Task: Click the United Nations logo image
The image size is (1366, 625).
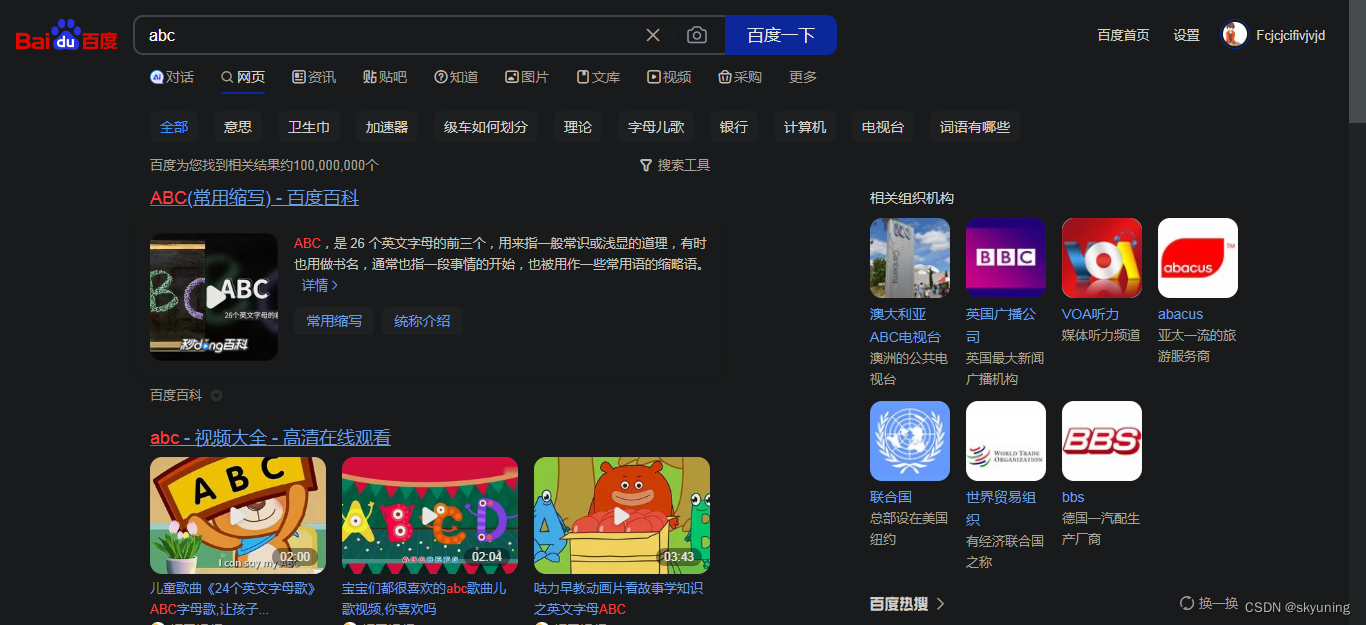Action: 910,441
